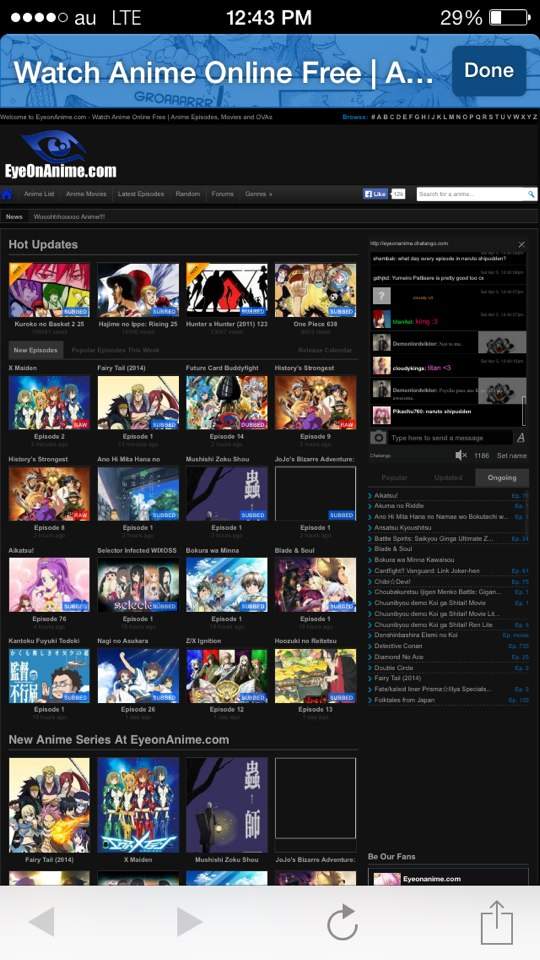
Task: Click X Maiden new series poster
Action: pyautogui.click(x=138, y=805)
